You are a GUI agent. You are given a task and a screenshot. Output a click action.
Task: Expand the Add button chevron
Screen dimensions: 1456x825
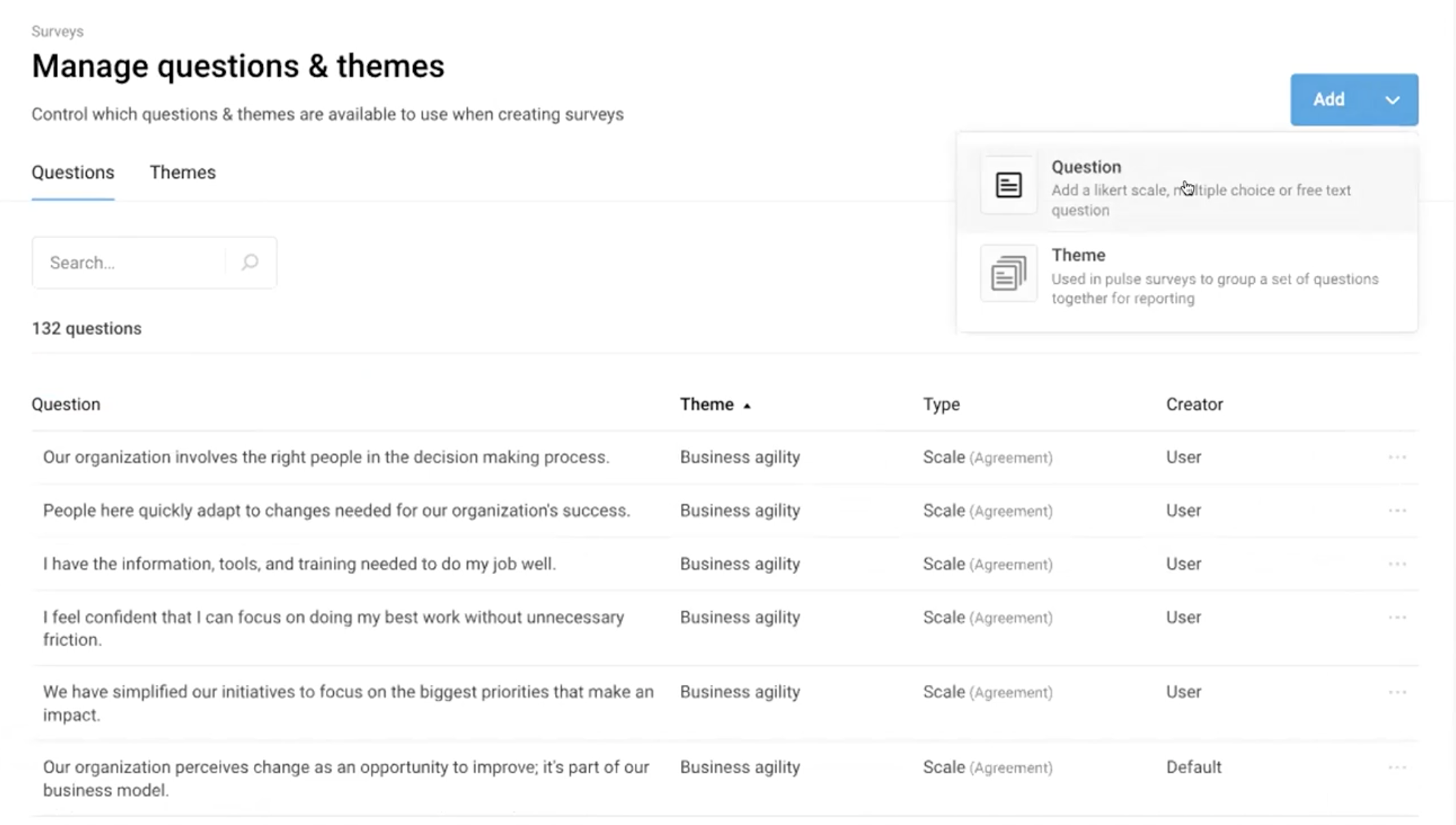tap(1392, 100)
